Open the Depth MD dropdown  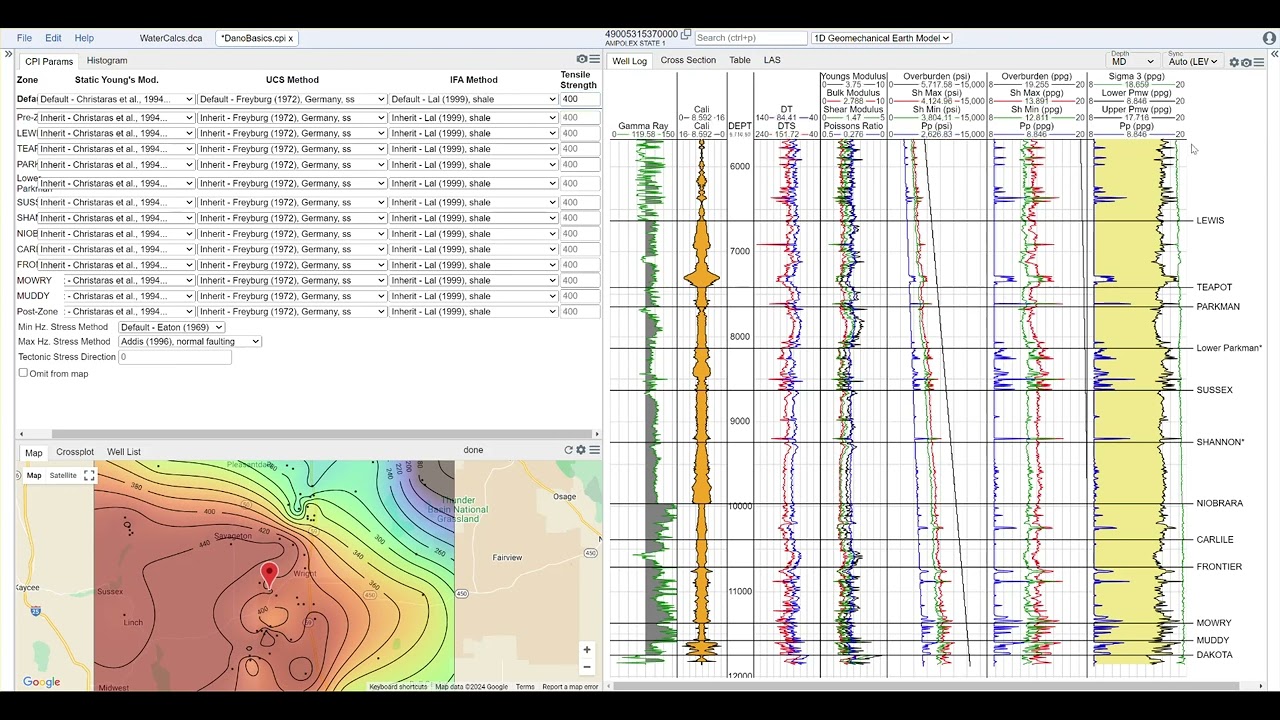[x=1133, y=62]
